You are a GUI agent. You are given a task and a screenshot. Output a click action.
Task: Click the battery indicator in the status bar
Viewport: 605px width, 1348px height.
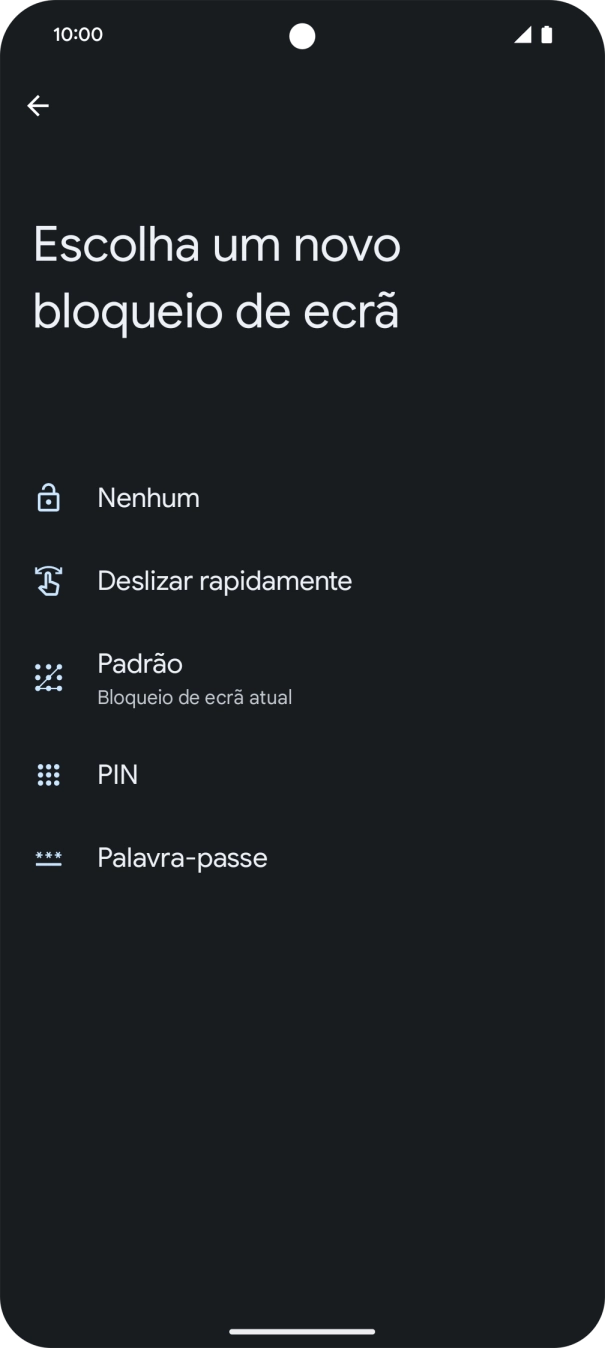click(x=546, y=33)
